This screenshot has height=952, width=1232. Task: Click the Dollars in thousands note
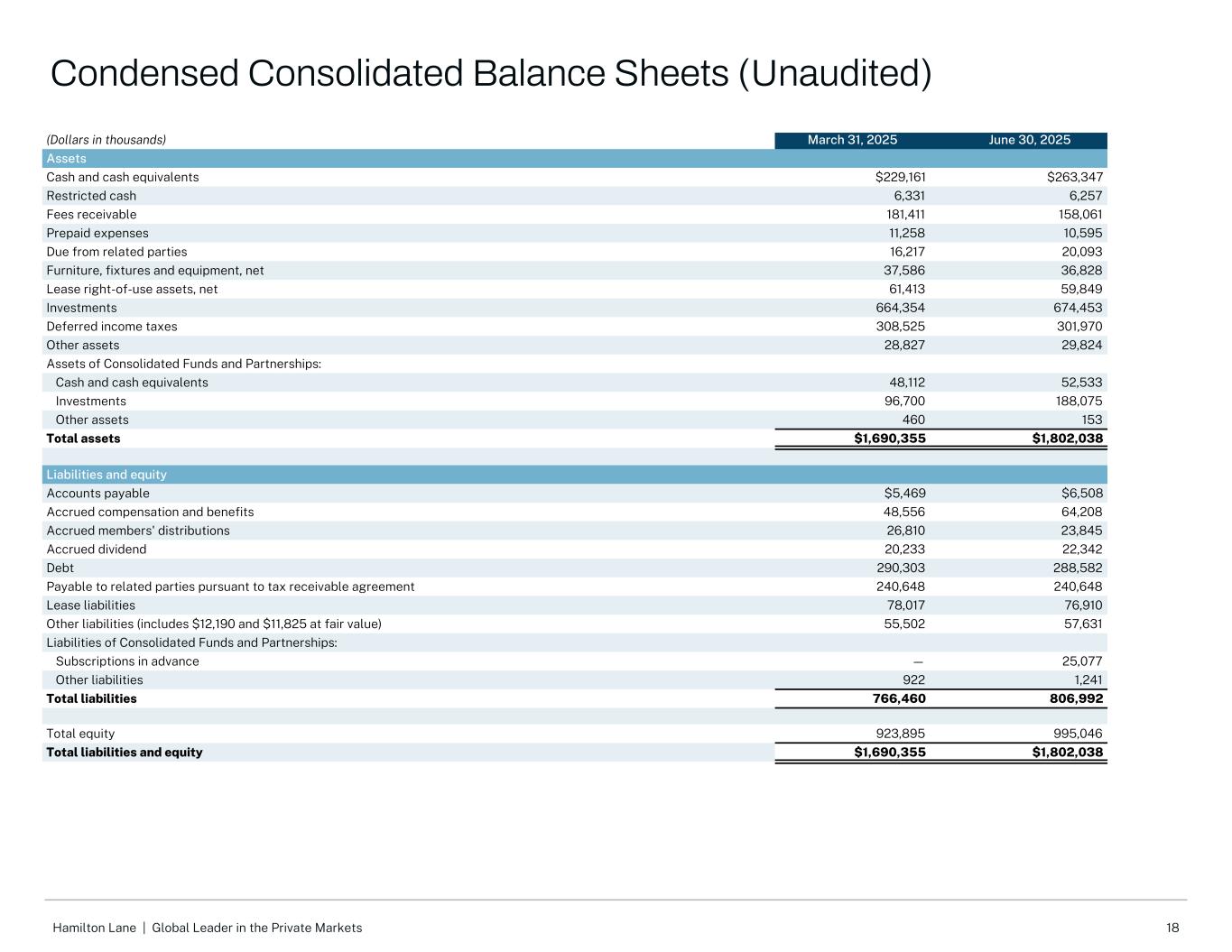click(x=107, y=140)
